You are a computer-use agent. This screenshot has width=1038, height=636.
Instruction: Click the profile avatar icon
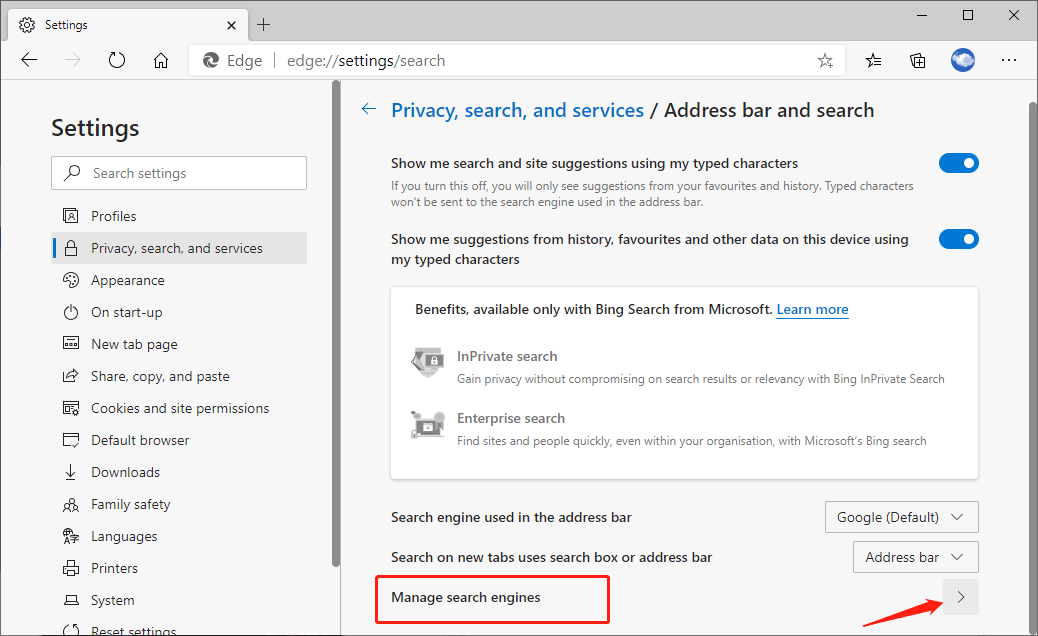tap(963, 60)
